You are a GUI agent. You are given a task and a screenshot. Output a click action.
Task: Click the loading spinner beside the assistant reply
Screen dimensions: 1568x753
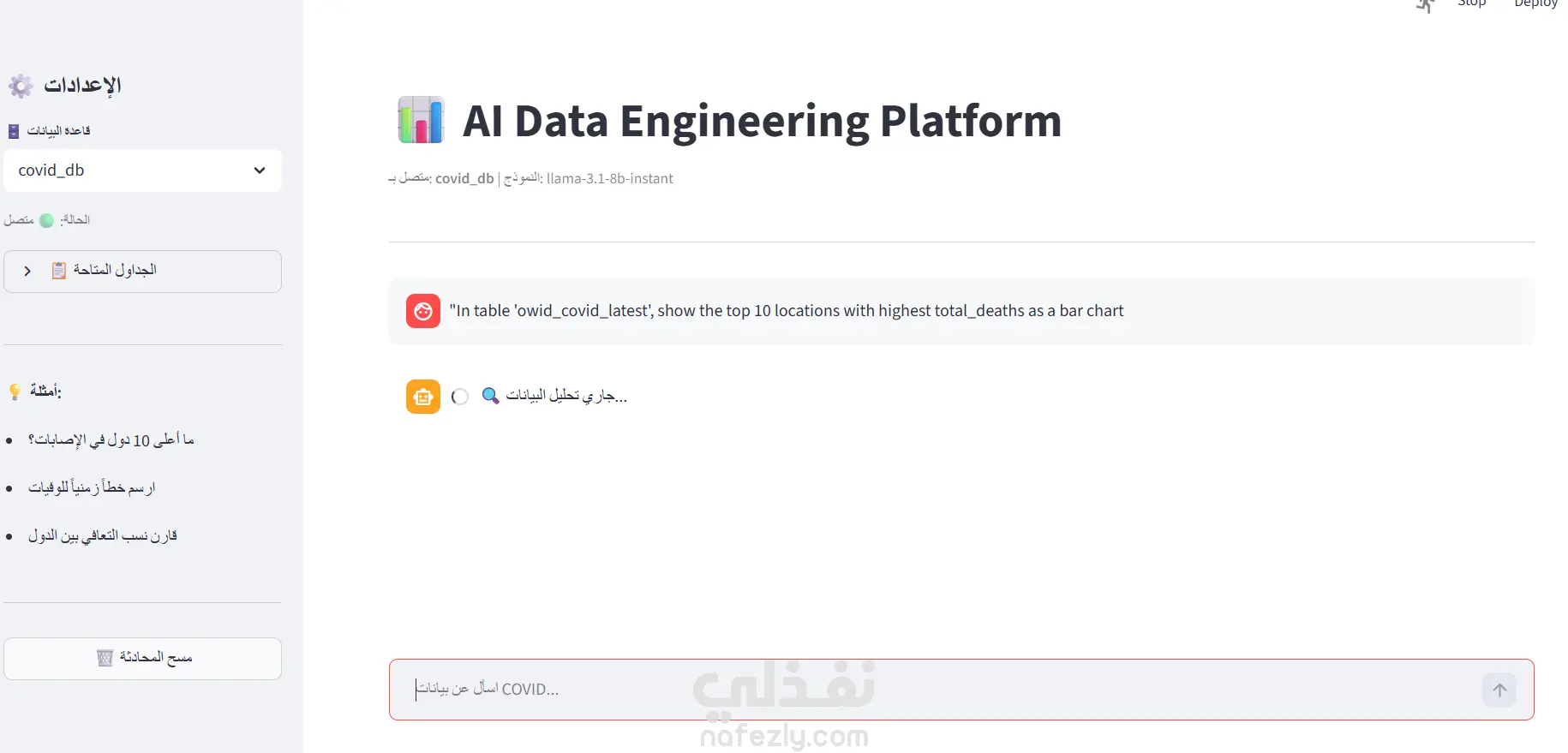tap(460, 397)
